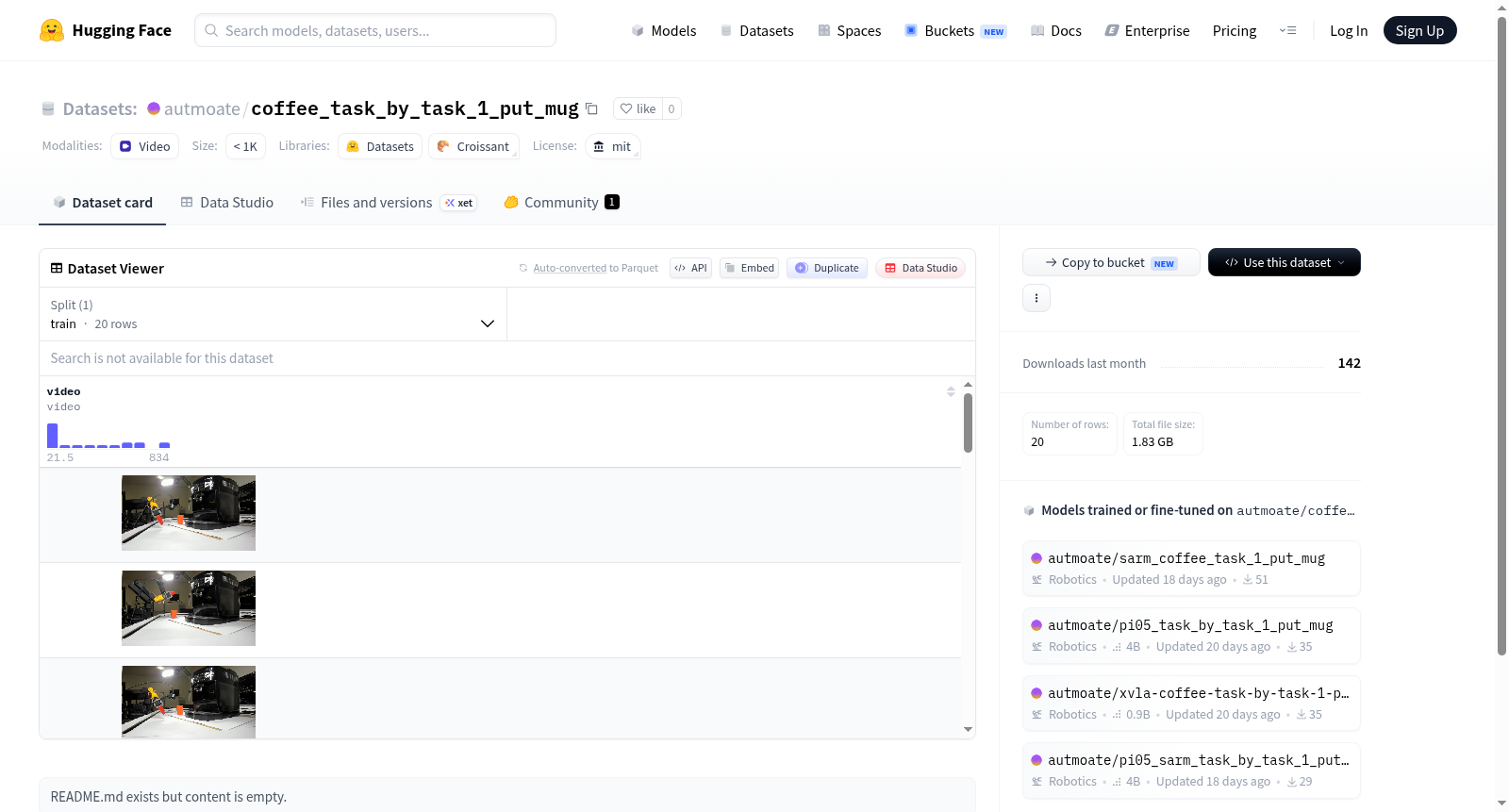The height and width of the screenshot is (812, 1509).
Task: Click the 'video' column header name
Action: 63,391
